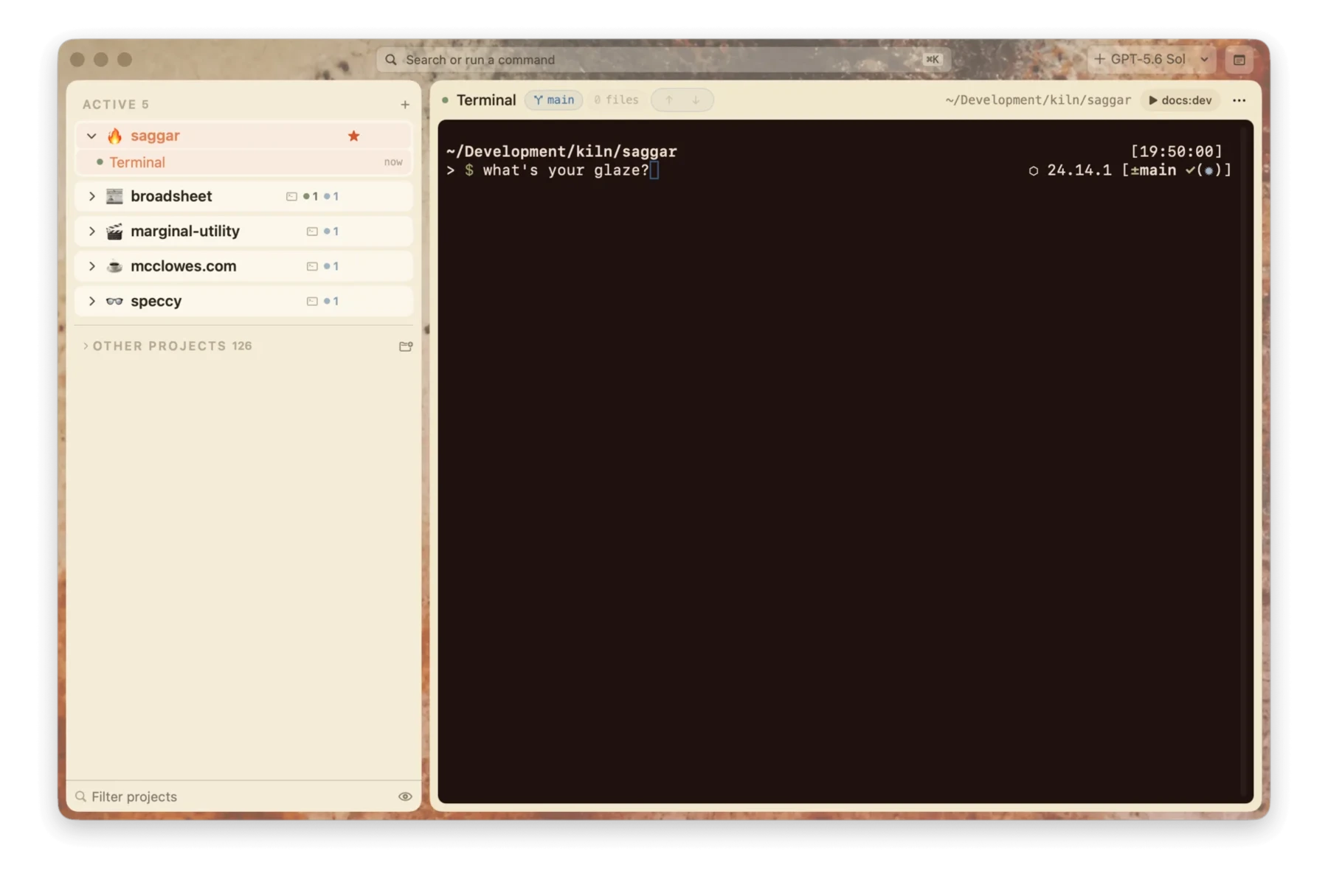The image size is (1328, 896).
Task: Click the speccy glasses icon
Action: pyautogui.click(x=114, y=301)
